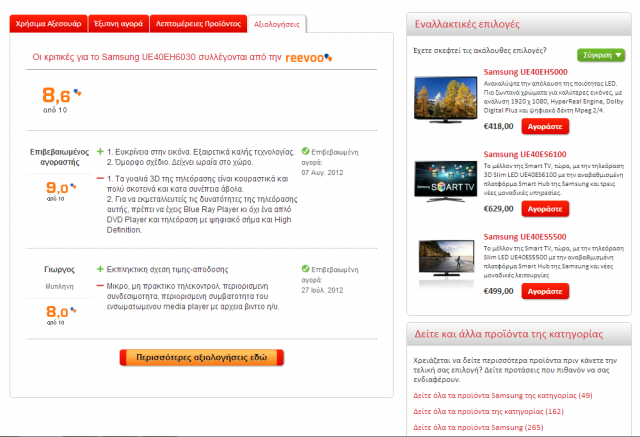The width and height of the screenshot is (640, 437).
Task: Open Δείτε όλα τα προϊόντα Samsung της κατηγορίας (49)
Action: point(503,395)
